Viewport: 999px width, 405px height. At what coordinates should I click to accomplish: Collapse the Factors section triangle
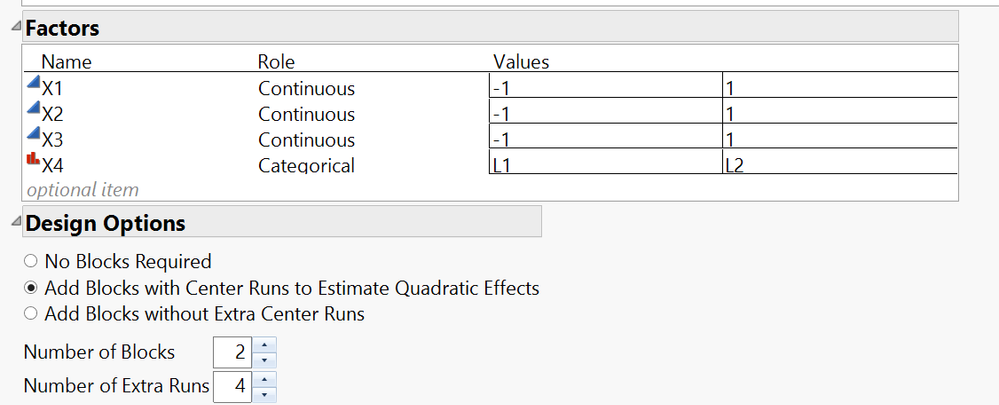pyautogui.click(x=16, y=25)
